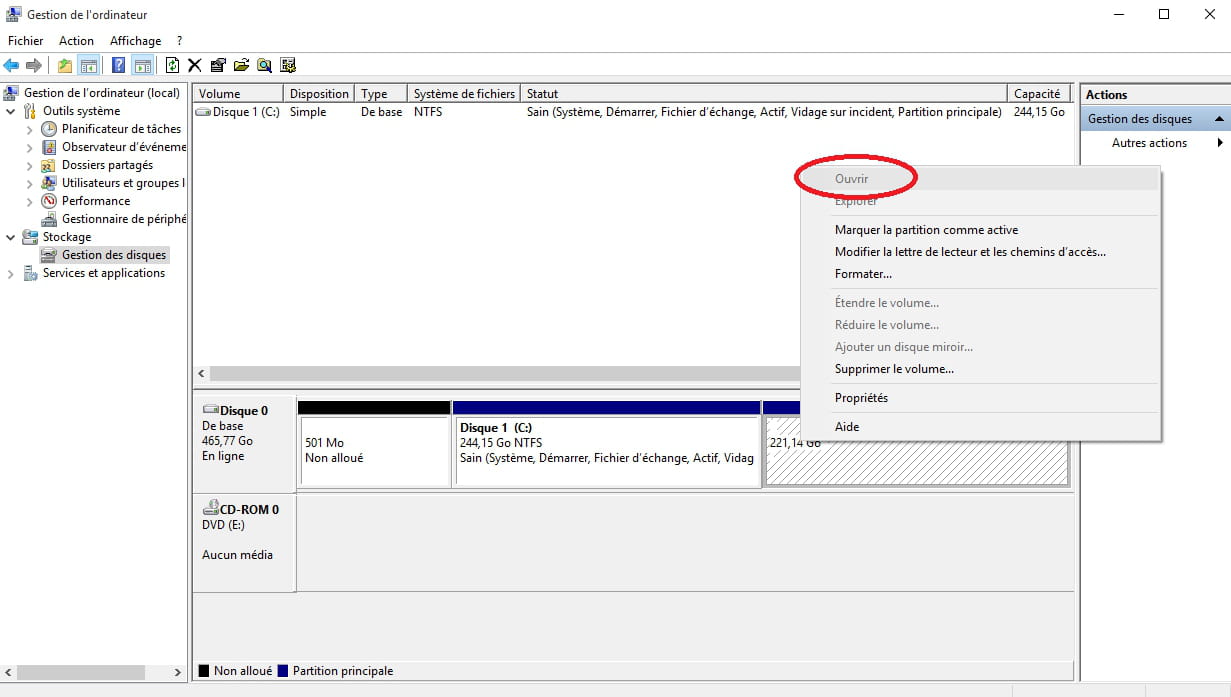The width and height of the screenshot is (1231, 697).
Task: Click the Properties toolbar icon
Action: (218, 65)
